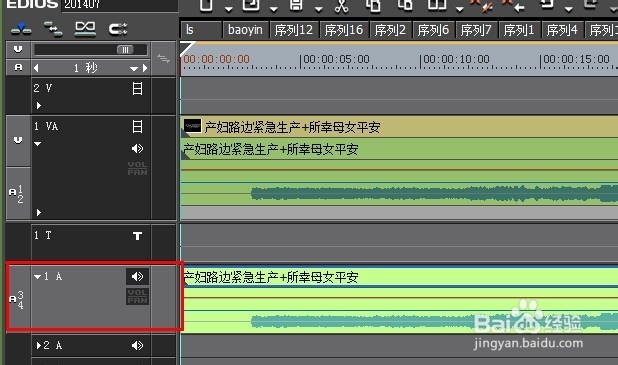Select the 2 V track header label
Image resolution: width=618 pixels, height=365 pixels.
tap(43, 88)
